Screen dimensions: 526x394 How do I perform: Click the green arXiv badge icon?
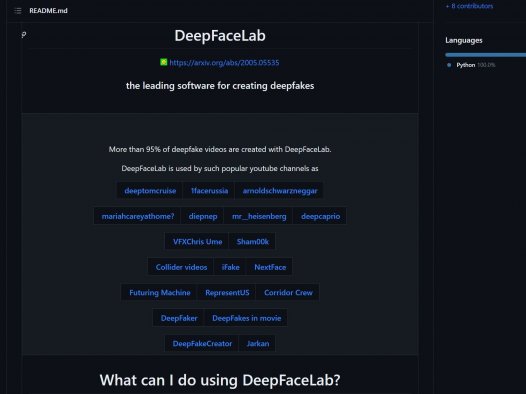click(163, 62)
